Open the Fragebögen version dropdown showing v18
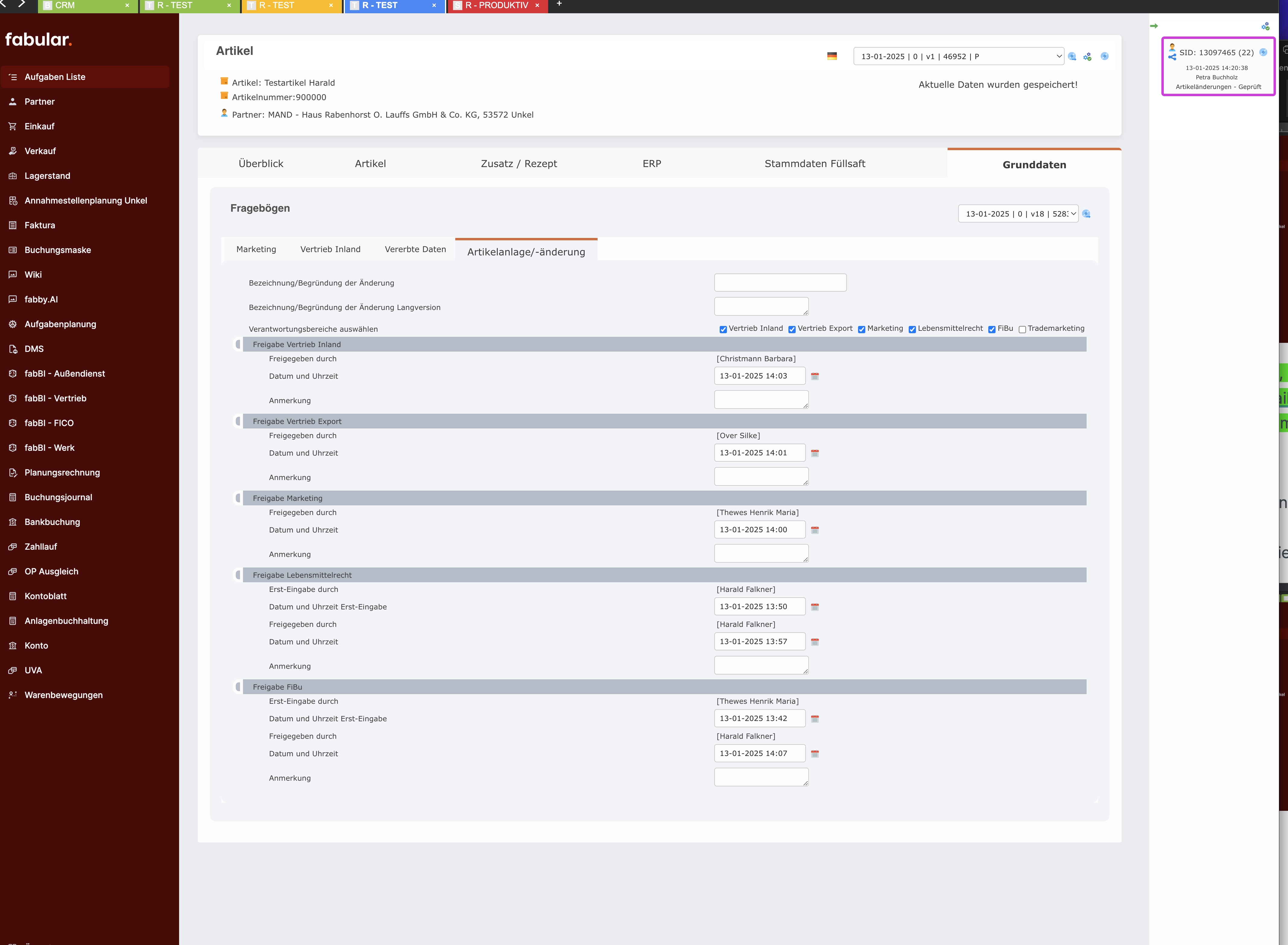This screenshot has height=945, width=1288. [x=1018, y=214]
